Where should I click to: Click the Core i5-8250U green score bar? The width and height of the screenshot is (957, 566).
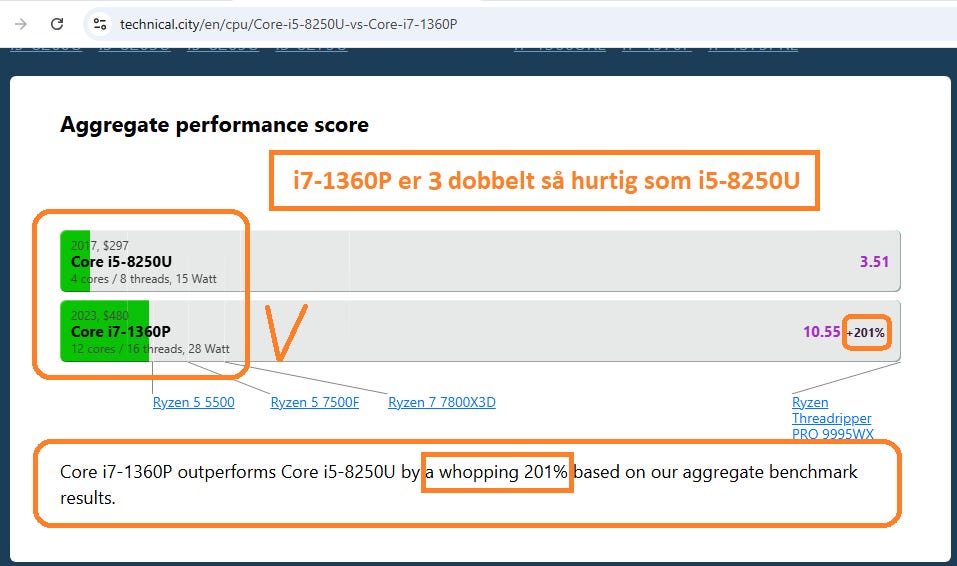(x=75, y=261)
